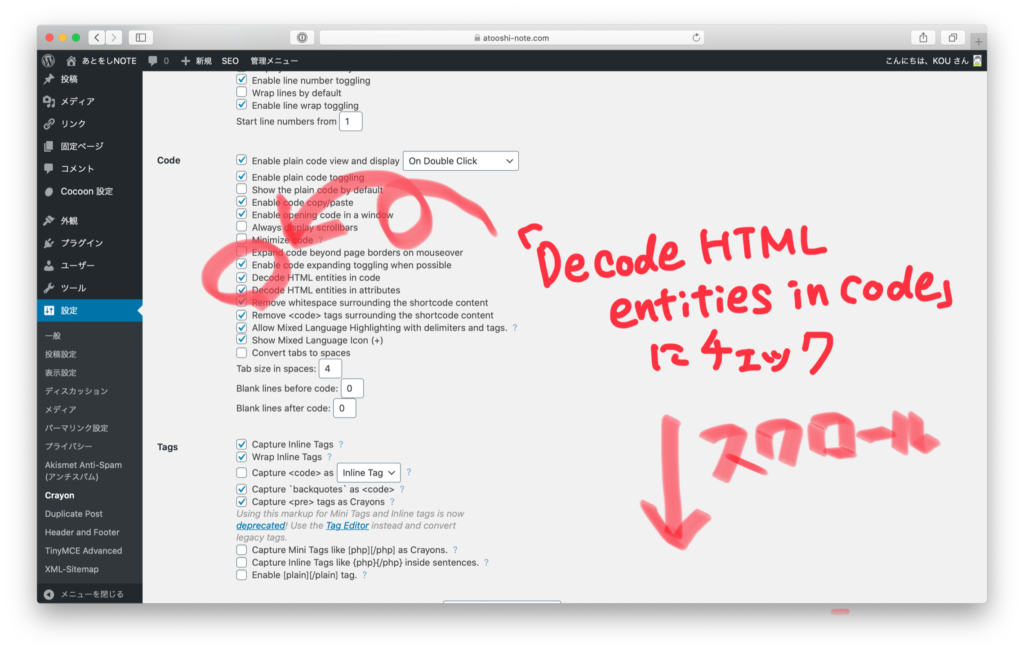This screenshot has height=652, width=1024.
Task: Click the WordPress logo in admin bar
Action: pyautogui.click(x=49, y=60)
